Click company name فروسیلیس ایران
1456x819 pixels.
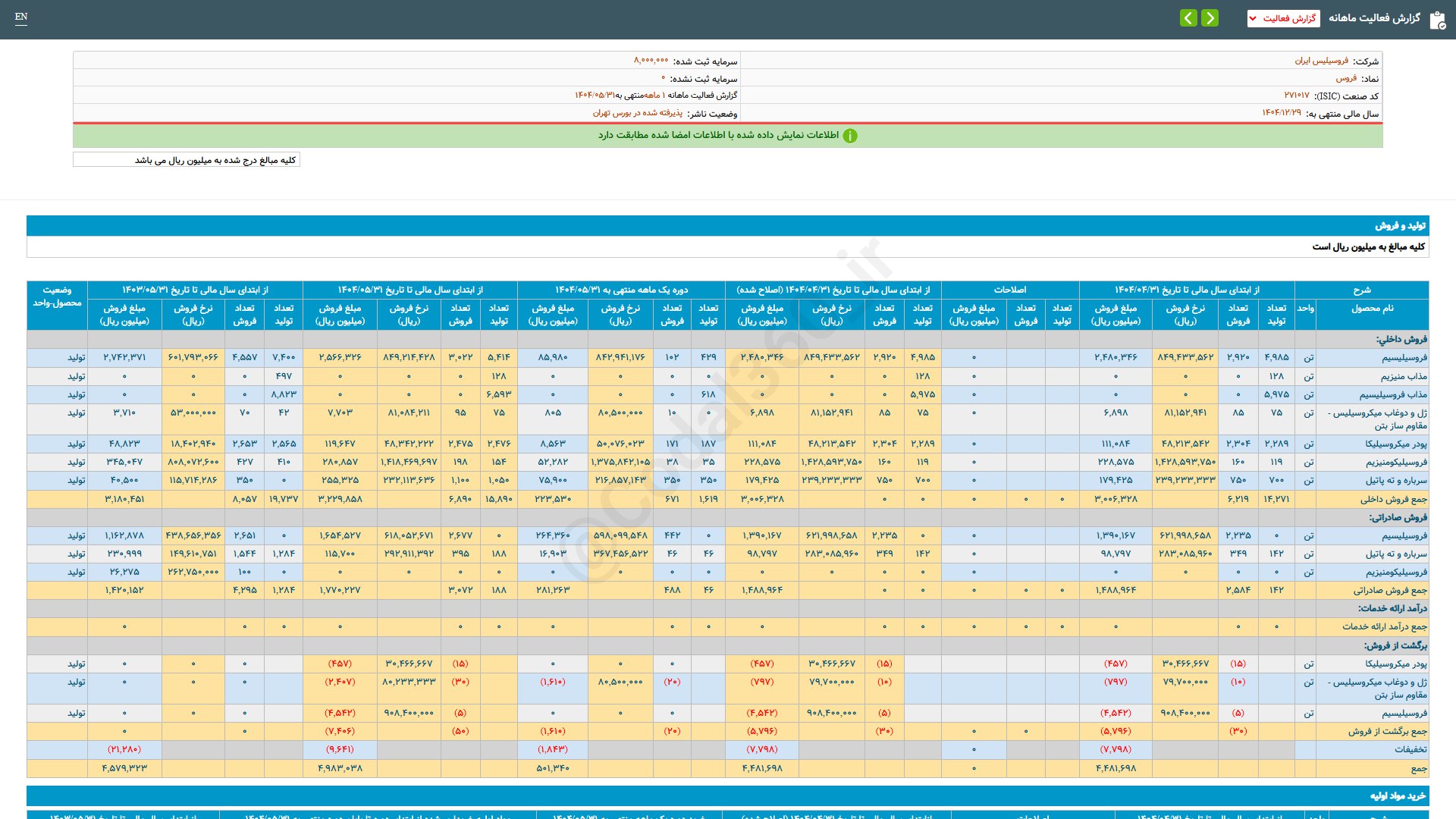[x=1321, y=61]
